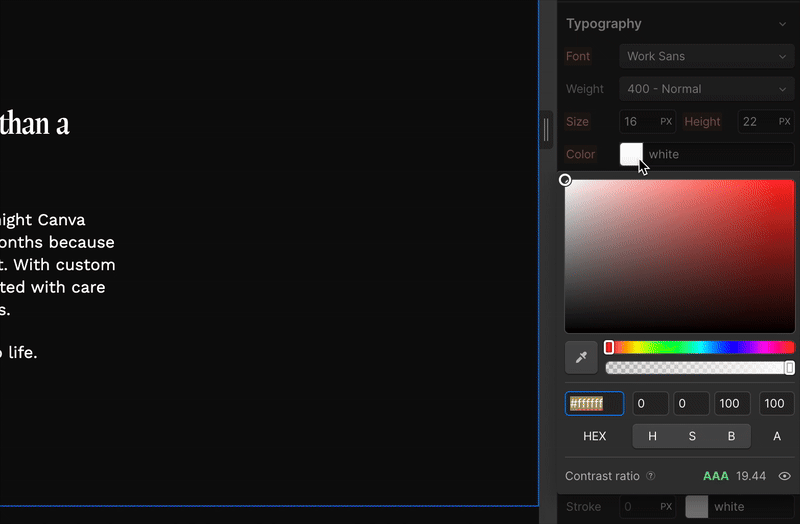Select the S color mode button
Viewport: 800px width, 524px height.
pyautogui.click(x=692, y=436)
